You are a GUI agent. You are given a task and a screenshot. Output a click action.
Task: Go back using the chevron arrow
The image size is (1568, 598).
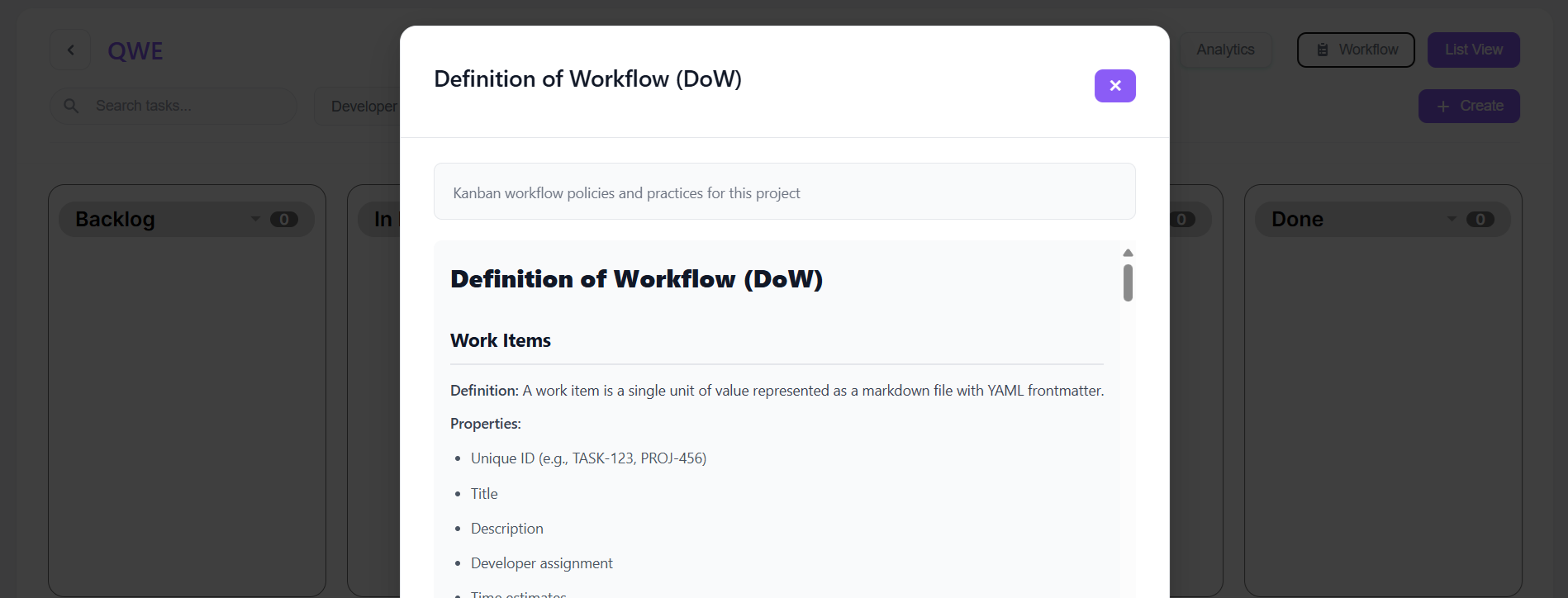pos(70,50)
